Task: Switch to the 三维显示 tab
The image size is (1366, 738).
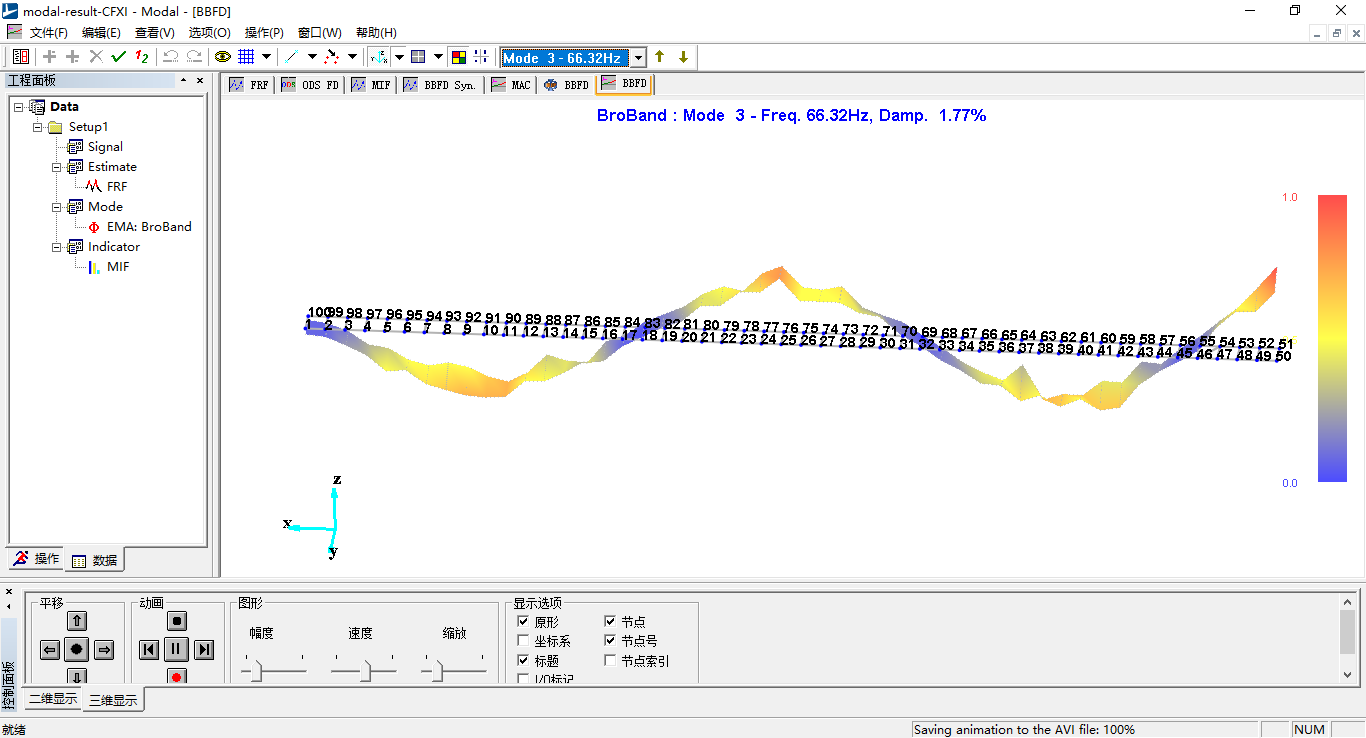Action: point(113,700)
